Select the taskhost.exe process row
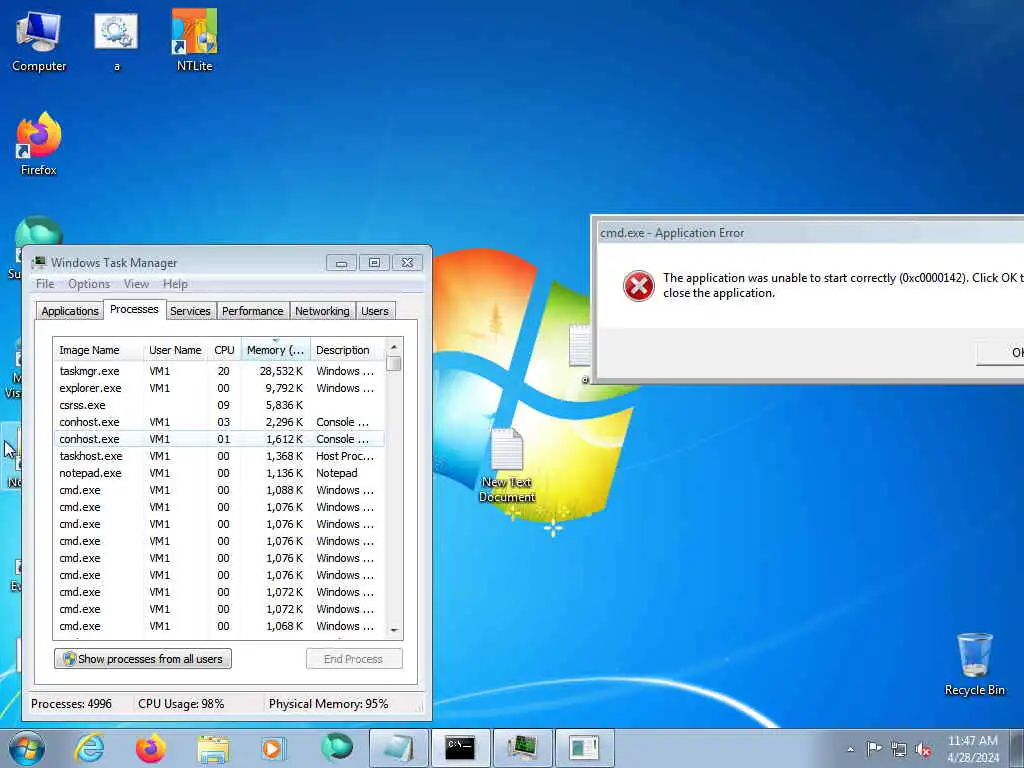The height and width of the screenshot is (768, 1024). click(219, 456)
